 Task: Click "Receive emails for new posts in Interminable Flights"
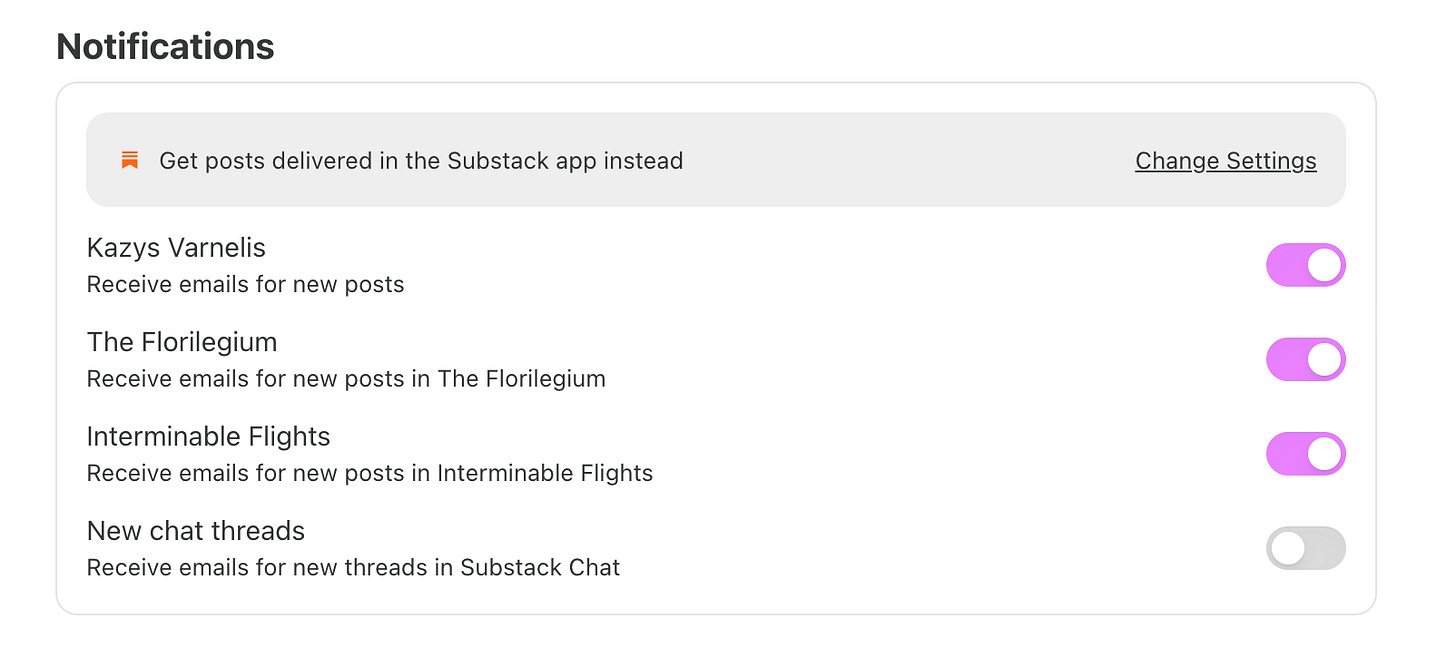click(370, 473)
